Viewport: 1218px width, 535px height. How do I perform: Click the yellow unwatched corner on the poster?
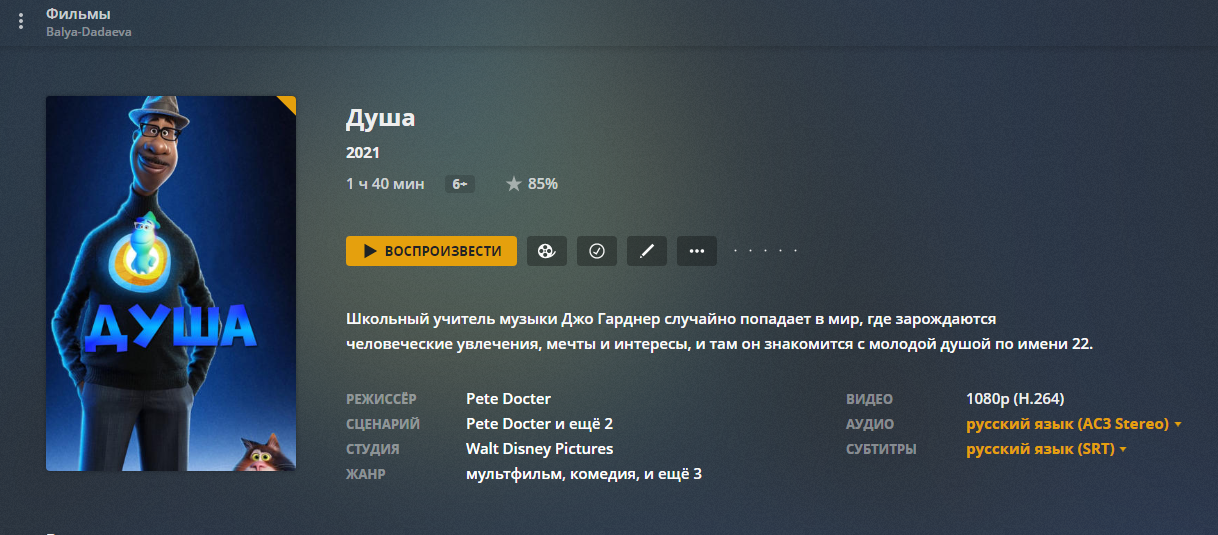288,103
